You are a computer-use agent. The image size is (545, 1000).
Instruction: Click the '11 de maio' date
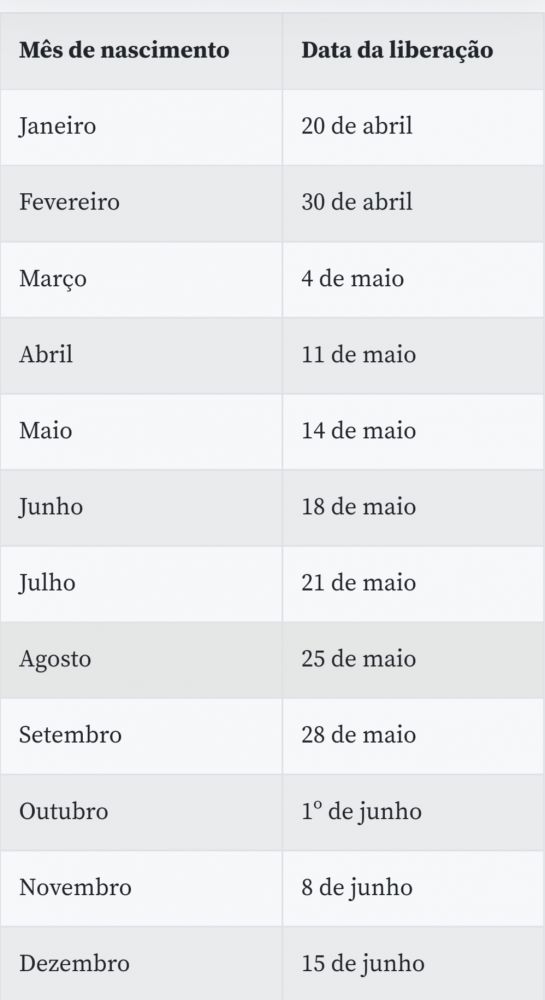point(359,354)
